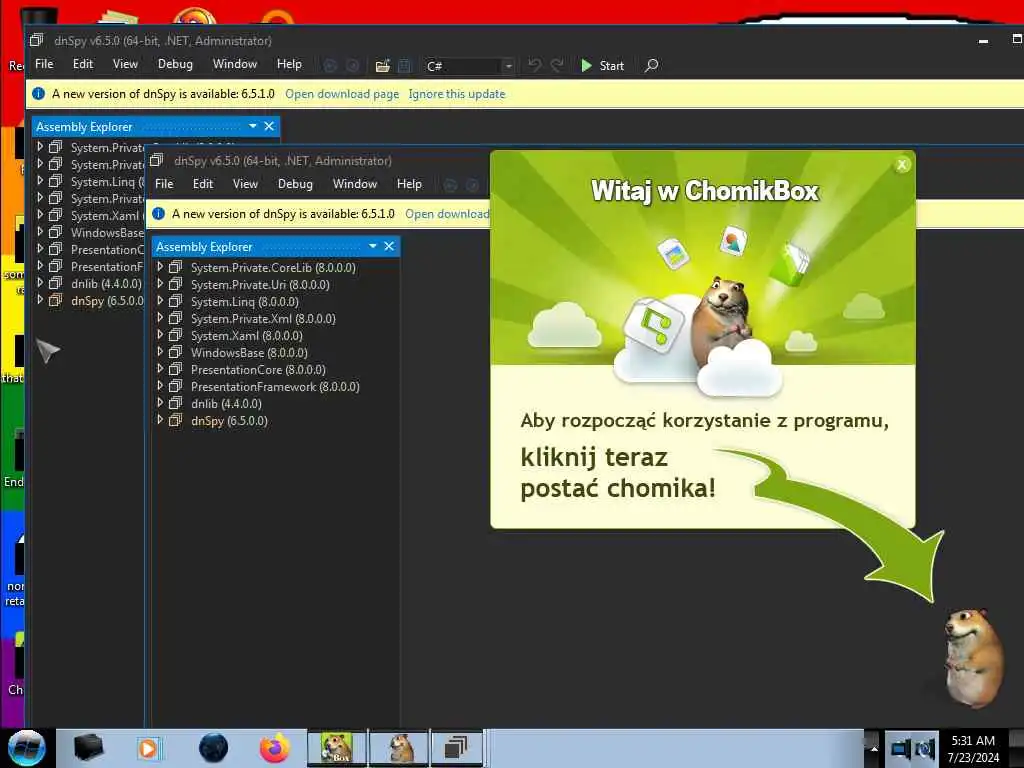Open Window menu in back dnSpy window
Image resolution: width=1024 pixels, height=768 pixels.
point(234,64)
